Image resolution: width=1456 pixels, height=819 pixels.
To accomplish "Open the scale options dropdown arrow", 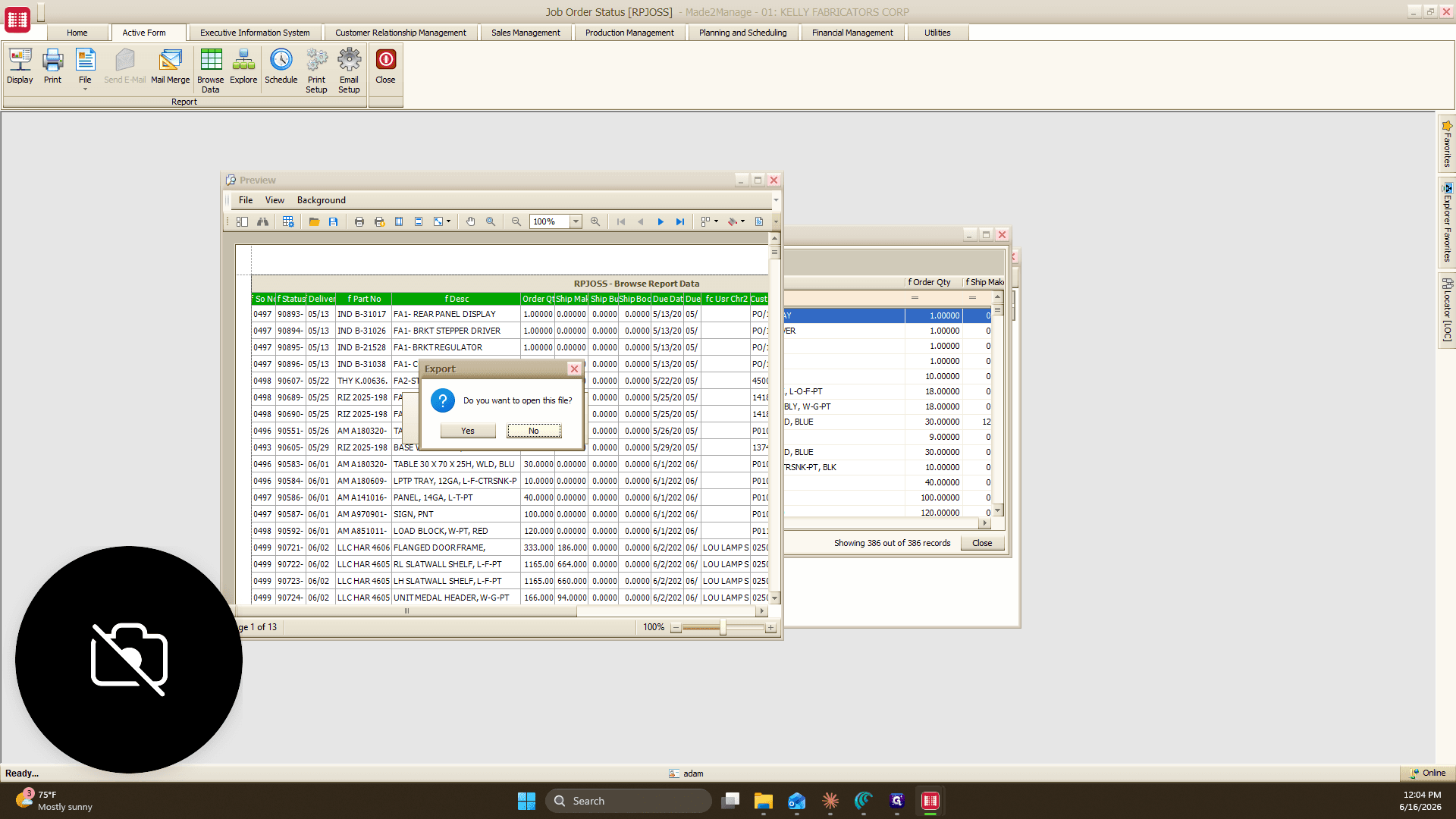I will [449, 221].
